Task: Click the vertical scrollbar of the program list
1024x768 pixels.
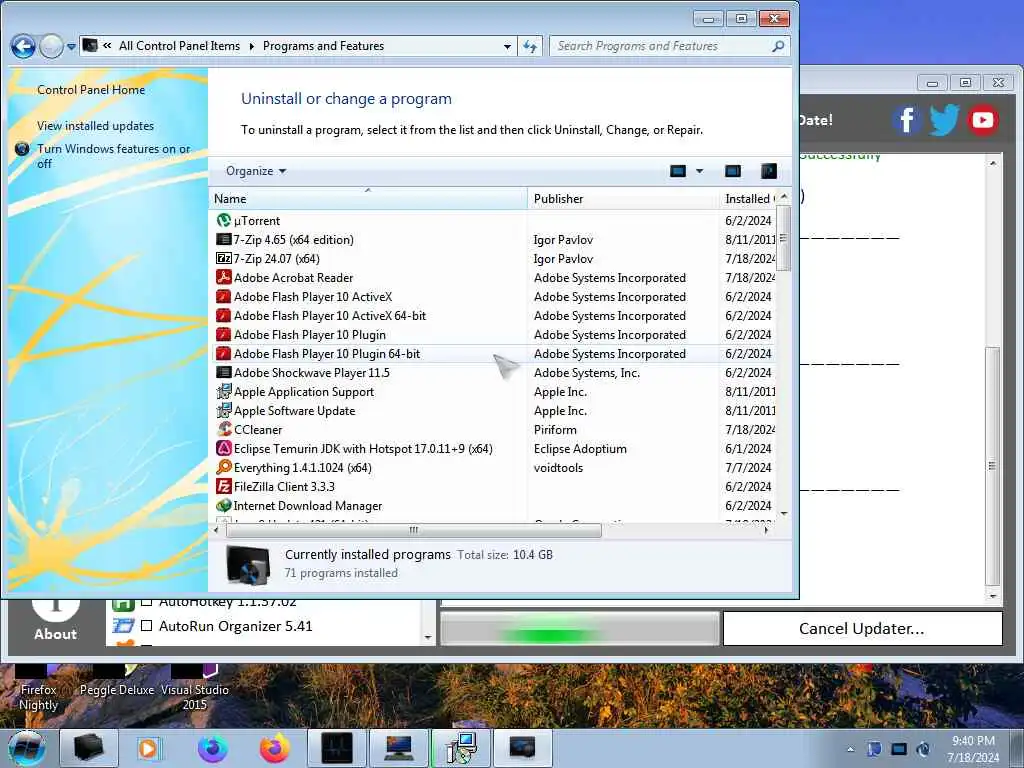Action: (x=784, y=238)
